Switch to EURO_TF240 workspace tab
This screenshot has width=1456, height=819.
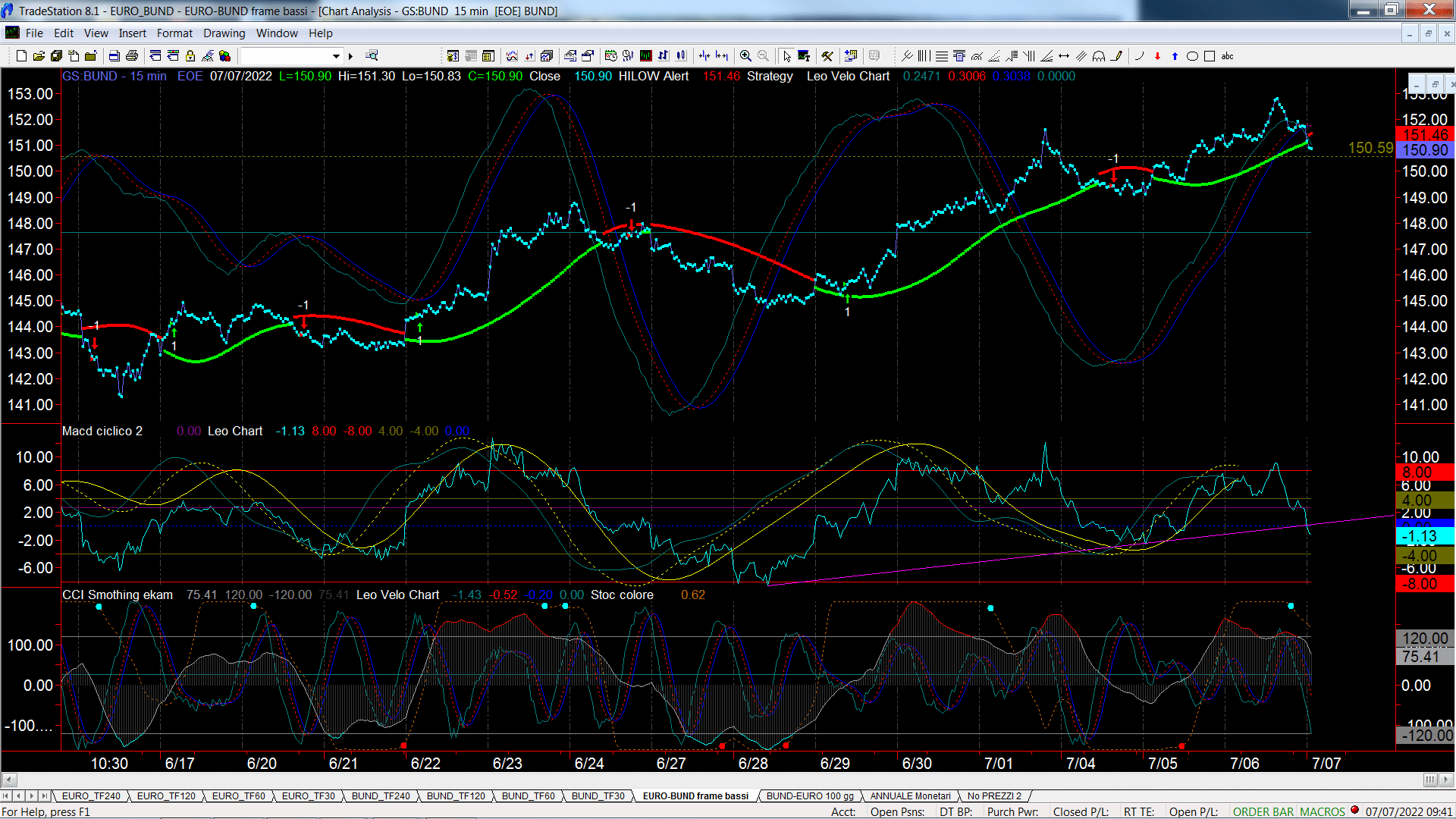click(x=91, y=795)
